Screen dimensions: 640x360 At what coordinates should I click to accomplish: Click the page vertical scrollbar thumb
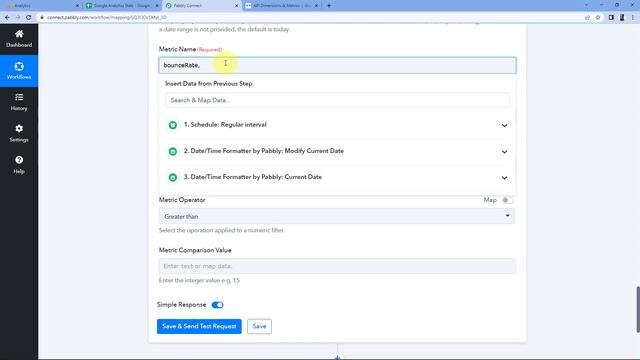(638, 309)
